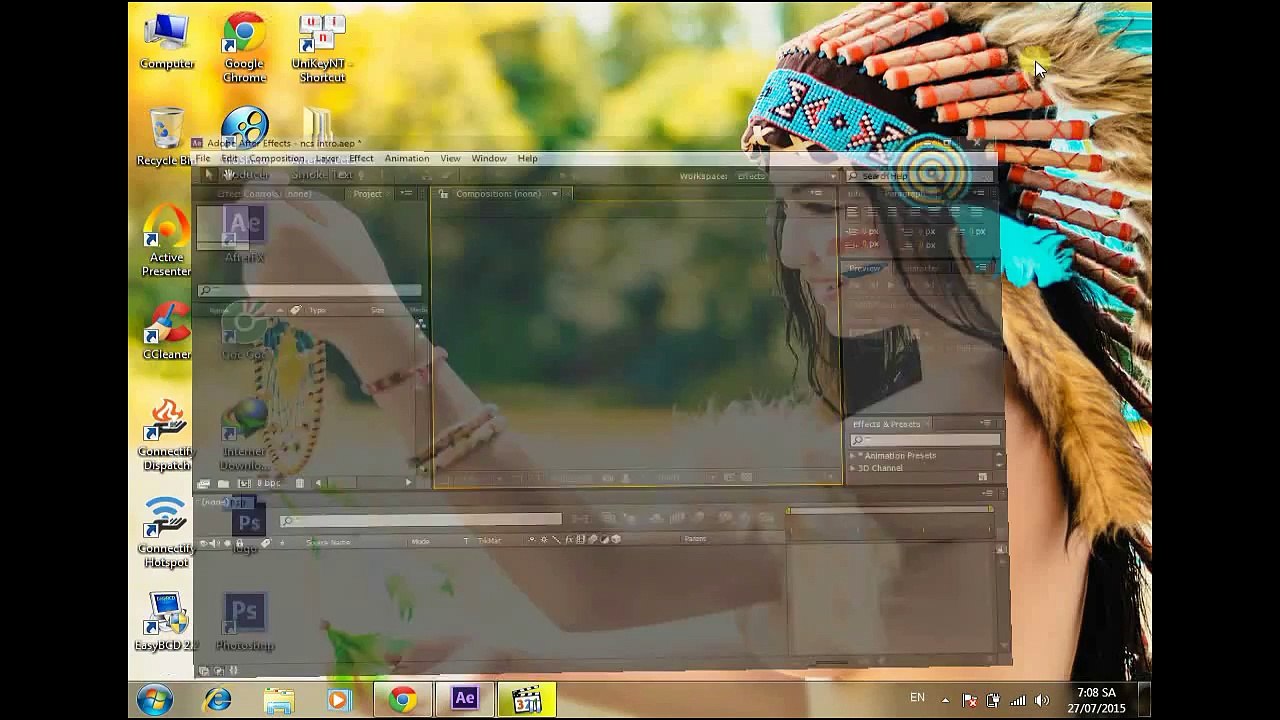Click the Project panel scroll right arrow
This screenshot has height=720, width=1280.
408,483
